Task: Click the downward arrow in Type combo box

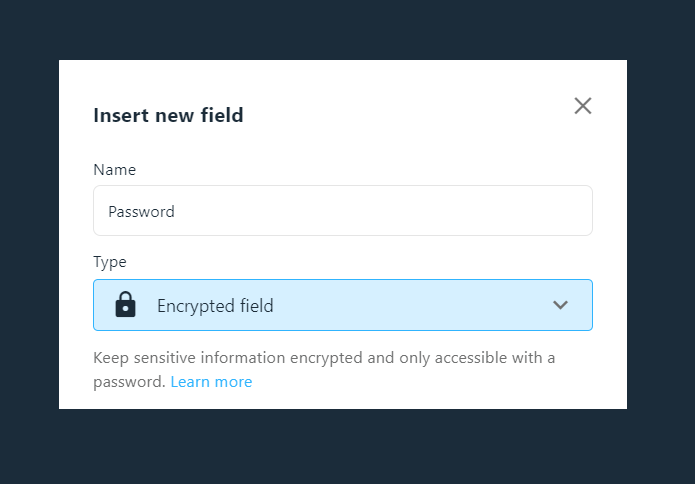Action: click(x=560, y=305)
